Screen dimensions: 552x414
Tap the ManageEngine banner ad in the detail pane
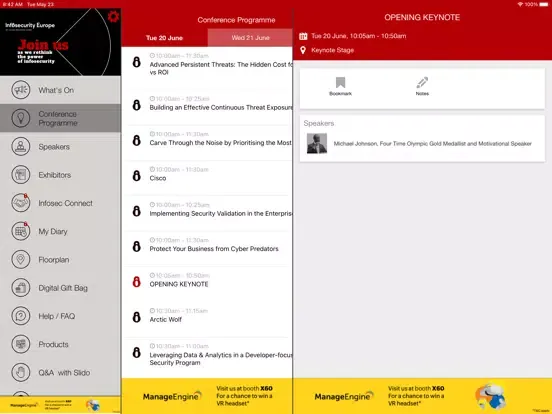click(x=422, y=396)
